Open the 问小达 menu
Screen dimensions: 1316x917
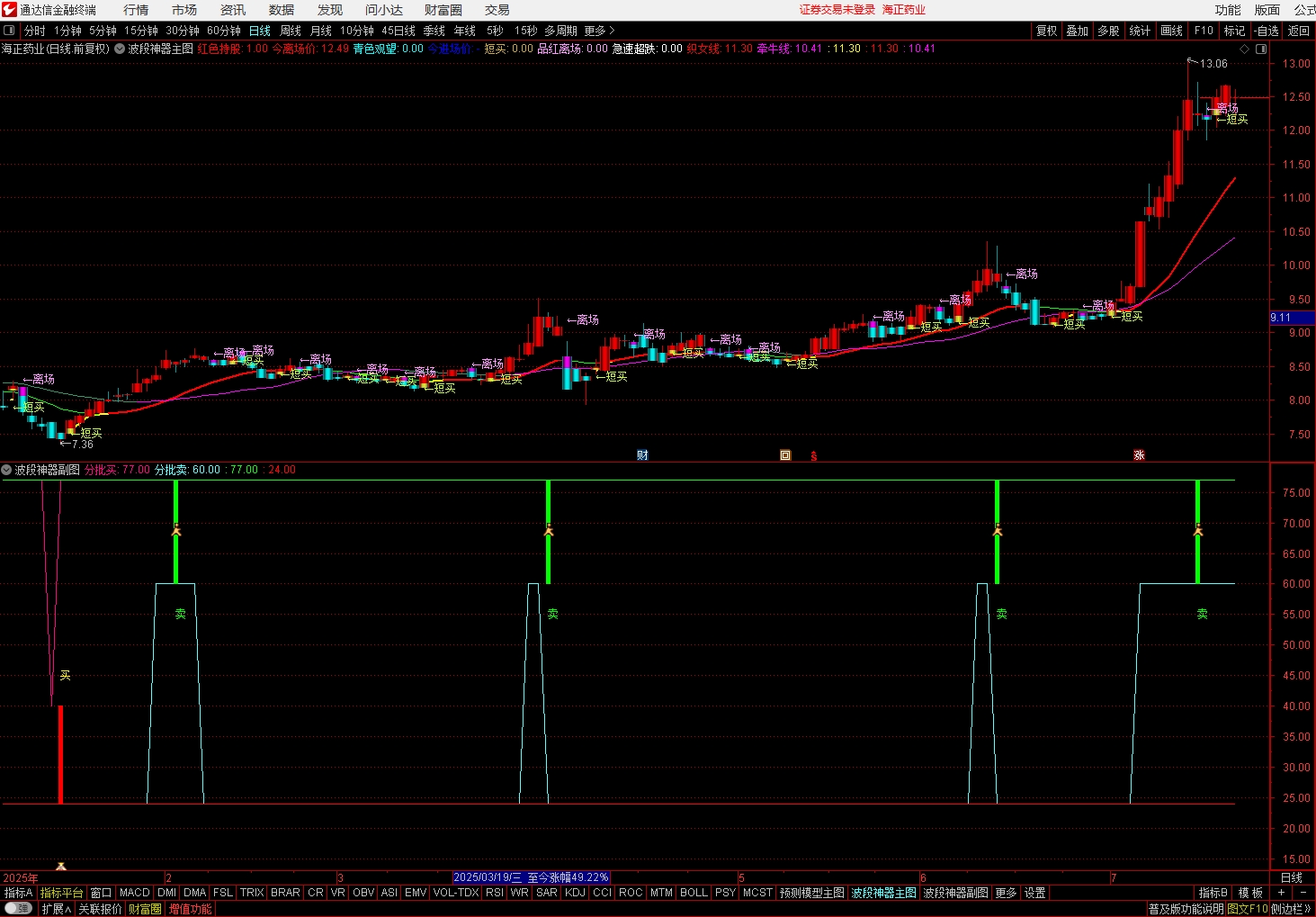384,10
